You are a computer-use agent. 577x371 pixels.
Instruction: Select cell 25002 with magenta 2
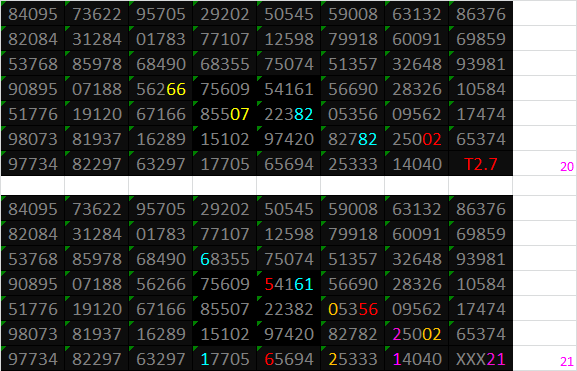click(x=417, y=334)
